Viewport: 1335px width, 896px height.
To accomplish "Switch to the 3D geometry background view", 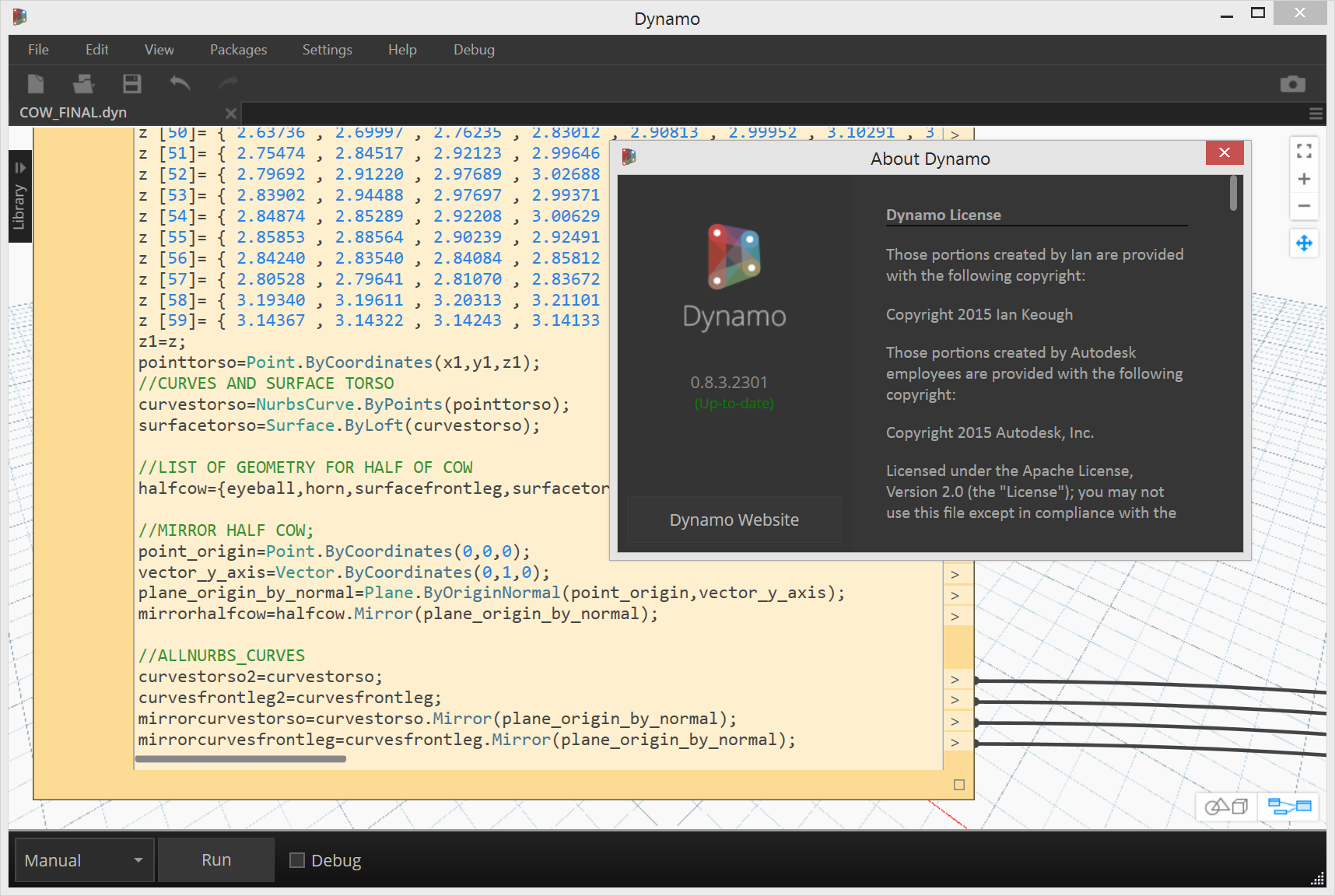I will point(1225,807).
